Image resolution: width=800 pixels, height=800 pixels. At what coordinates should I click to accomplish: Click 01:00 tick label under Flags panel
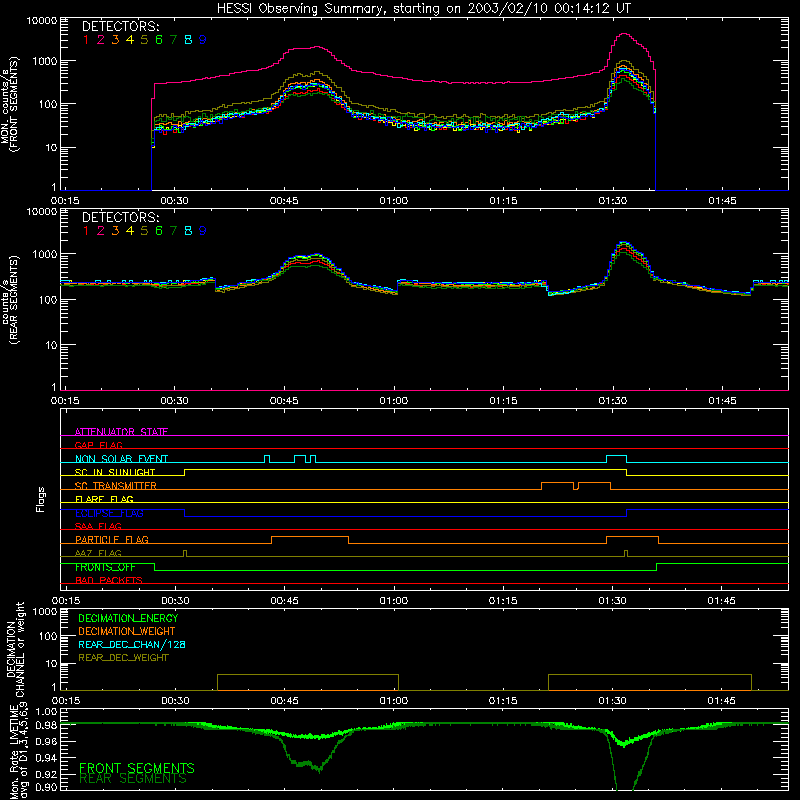393,601
